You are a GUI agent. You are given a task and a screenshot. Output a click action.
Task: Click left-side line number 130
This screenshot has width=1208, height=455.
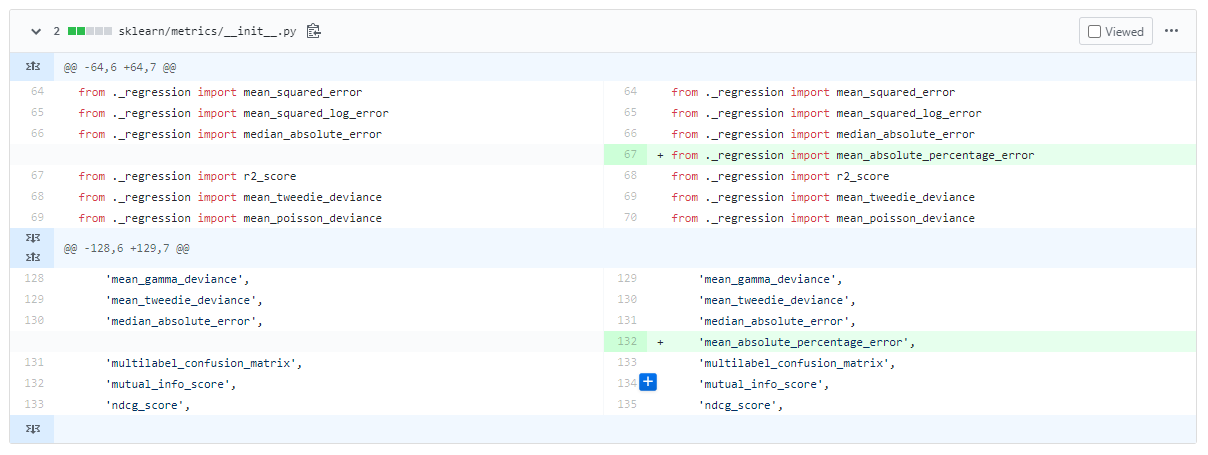point(34,321)
